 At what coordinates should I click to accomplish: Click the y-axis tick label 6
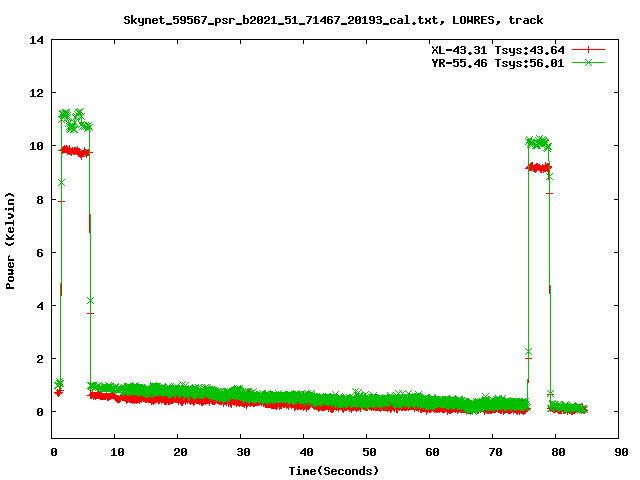tap(40, 253)
